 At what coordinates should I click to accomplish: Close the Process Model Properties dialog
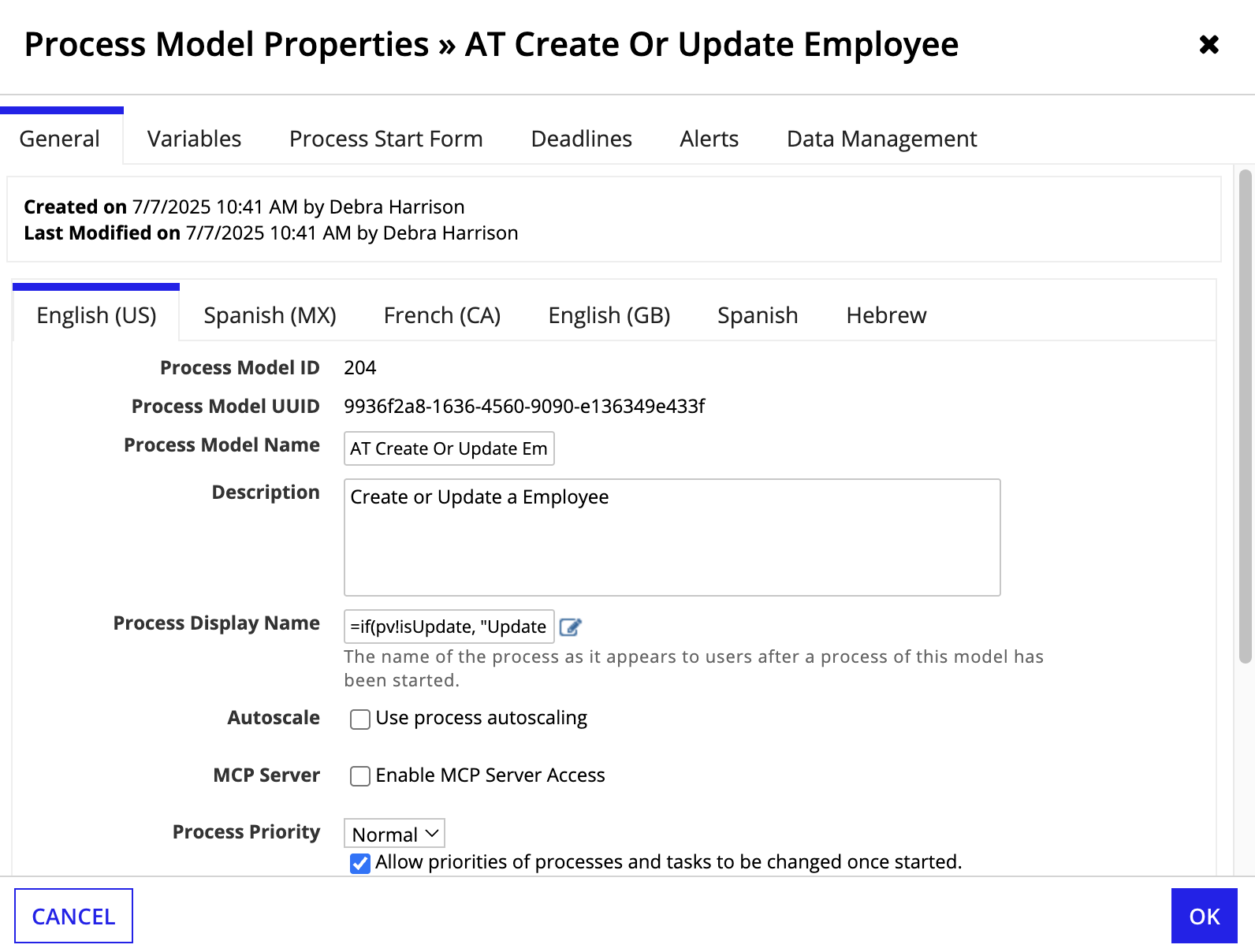(1208, 45)
